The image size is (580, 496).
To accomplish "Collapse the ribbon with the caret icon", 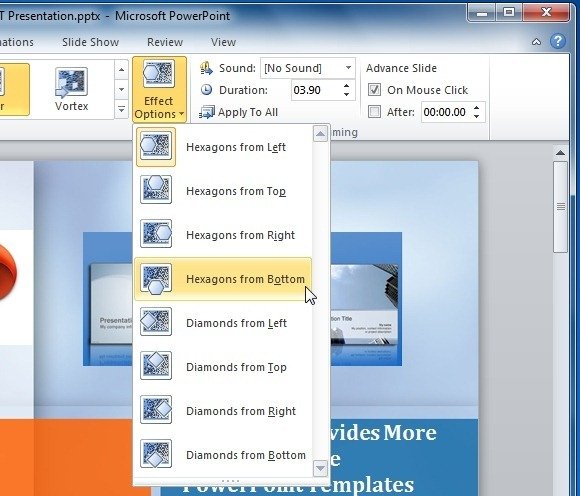I will click(536, 42).
